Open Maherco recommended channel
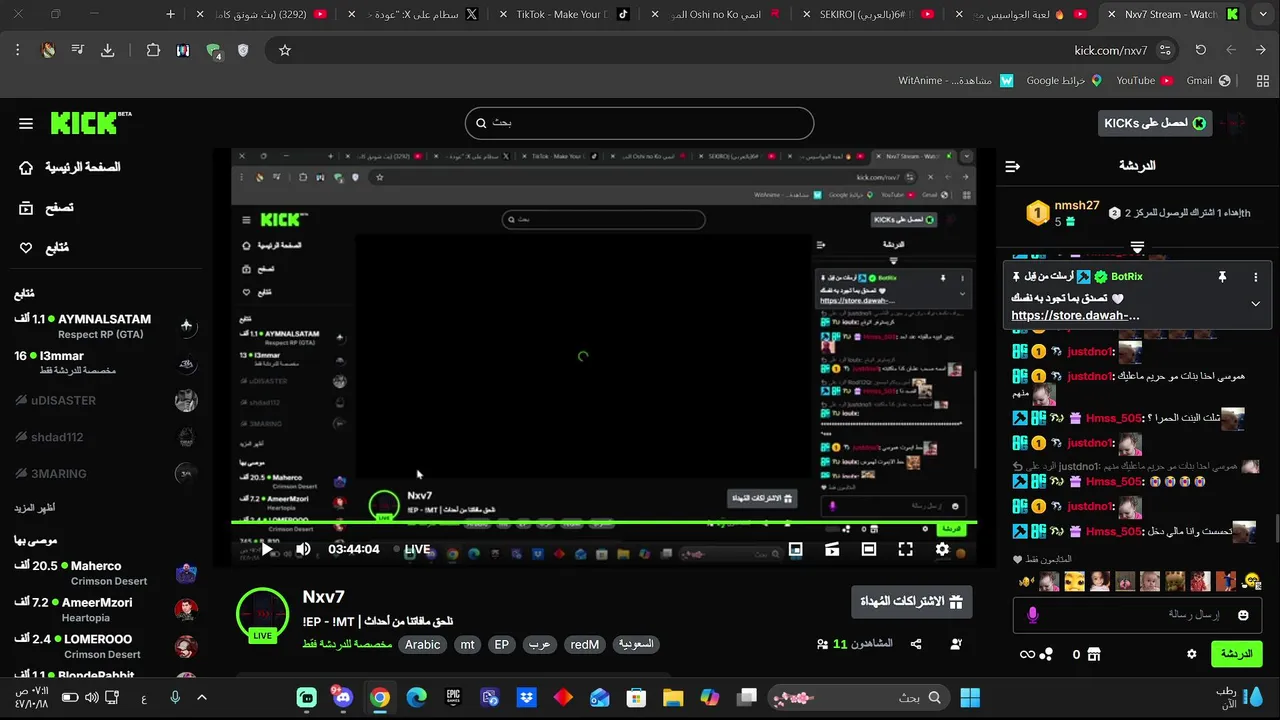This screenshot has height=720, width=1280. pyautogui.click(x=105, y=572)
